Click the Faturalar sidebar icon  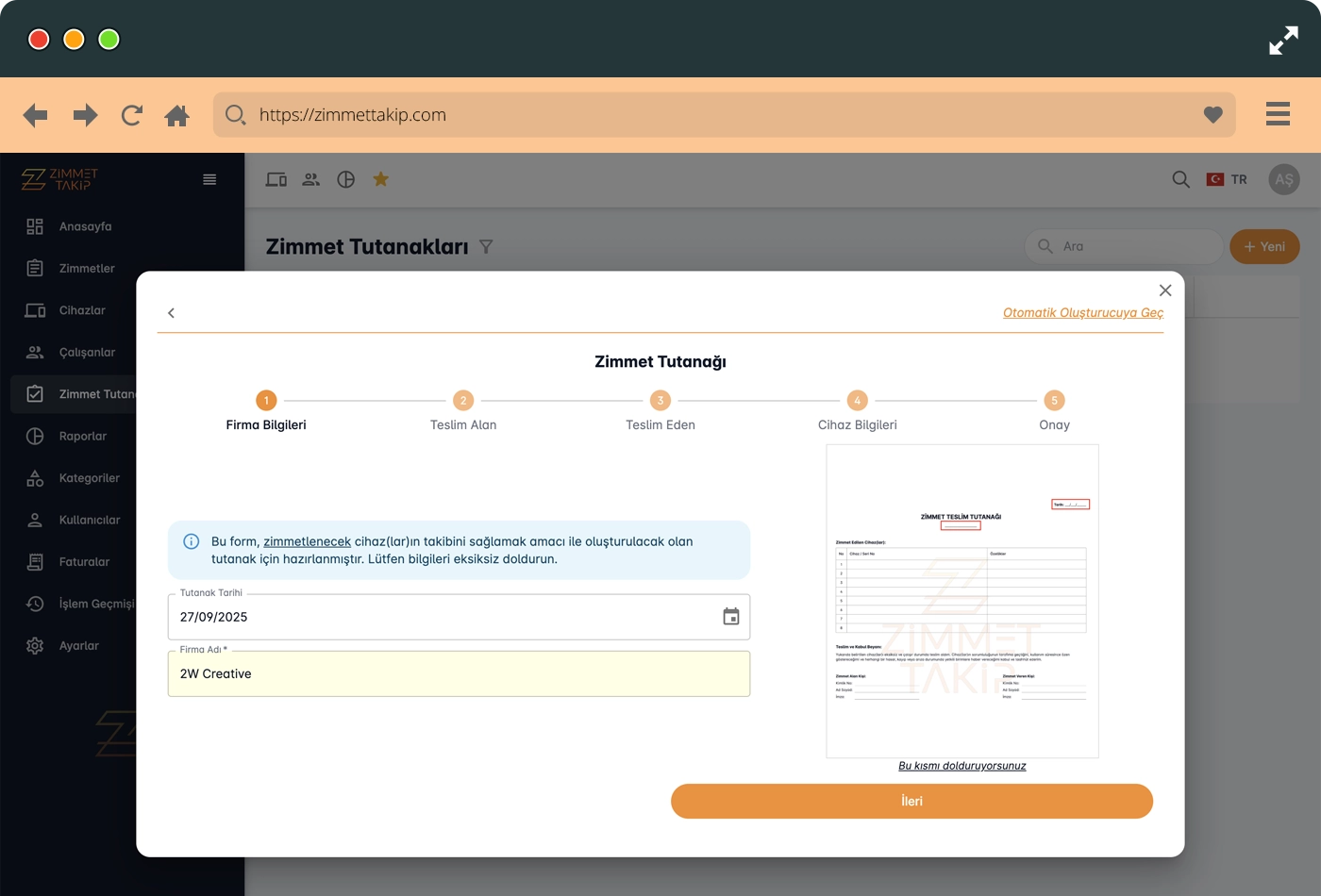tap(35, 562)
